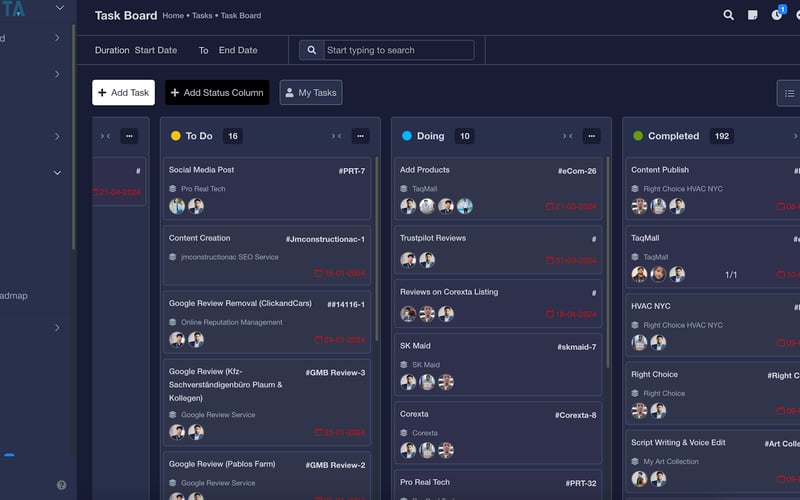Click the help question mark icon
Image resolution: width=800 pixels, height=500 pixels.
point(61,485)
